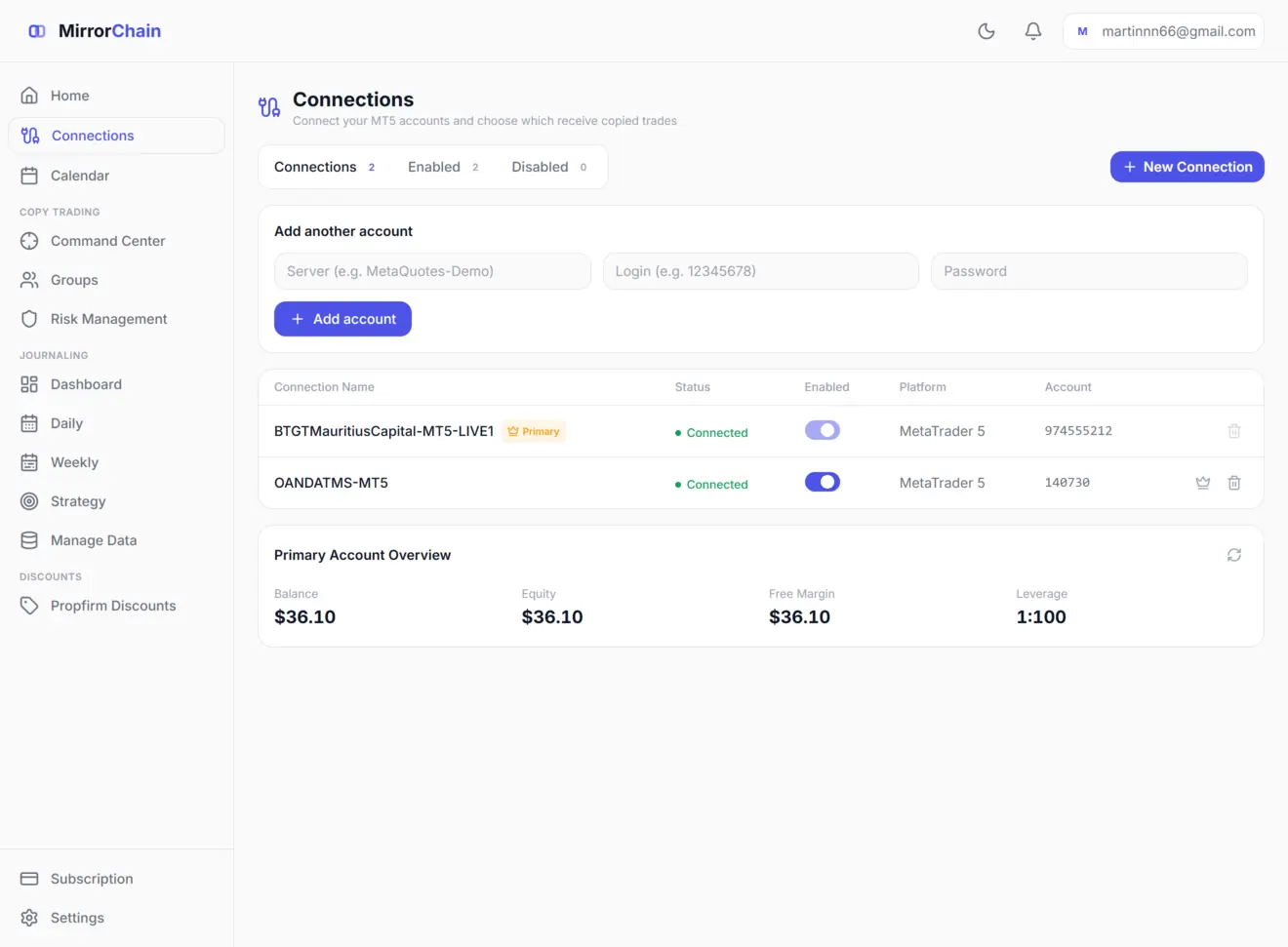This screenshot has height=947, width=1288.
Task: Click Connected status of BTGTMauritiusCapital row
Action: (711, 432)
